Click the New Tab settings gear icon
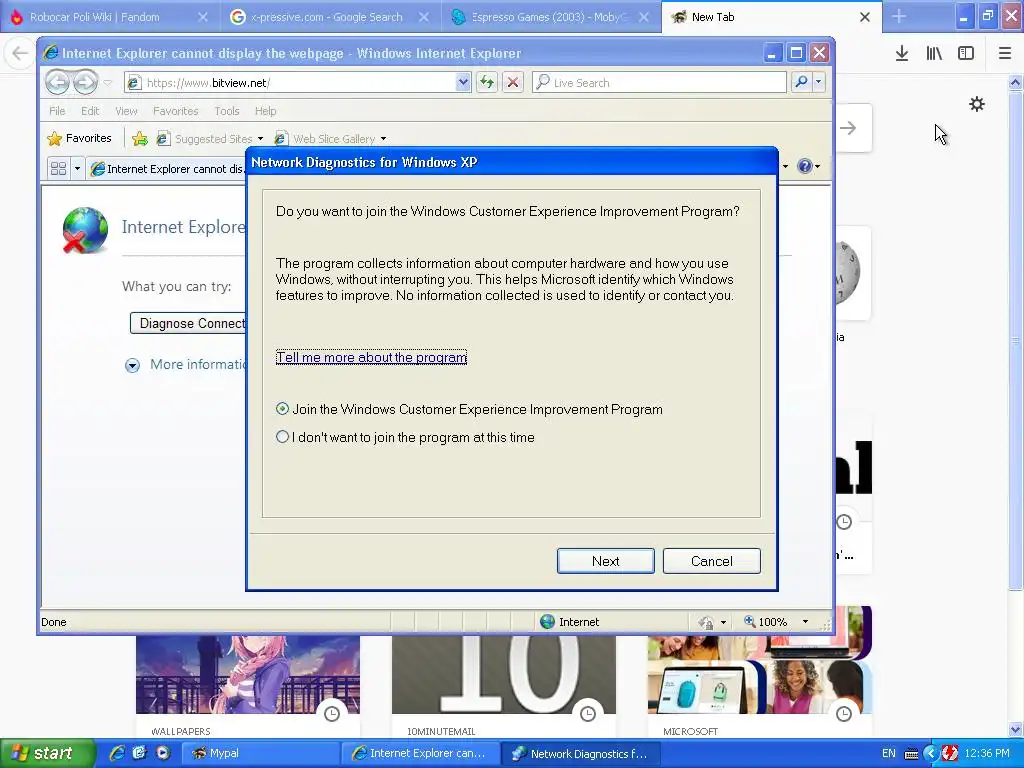The width and height of the screenshot is (1024, 768). [976, 104]
